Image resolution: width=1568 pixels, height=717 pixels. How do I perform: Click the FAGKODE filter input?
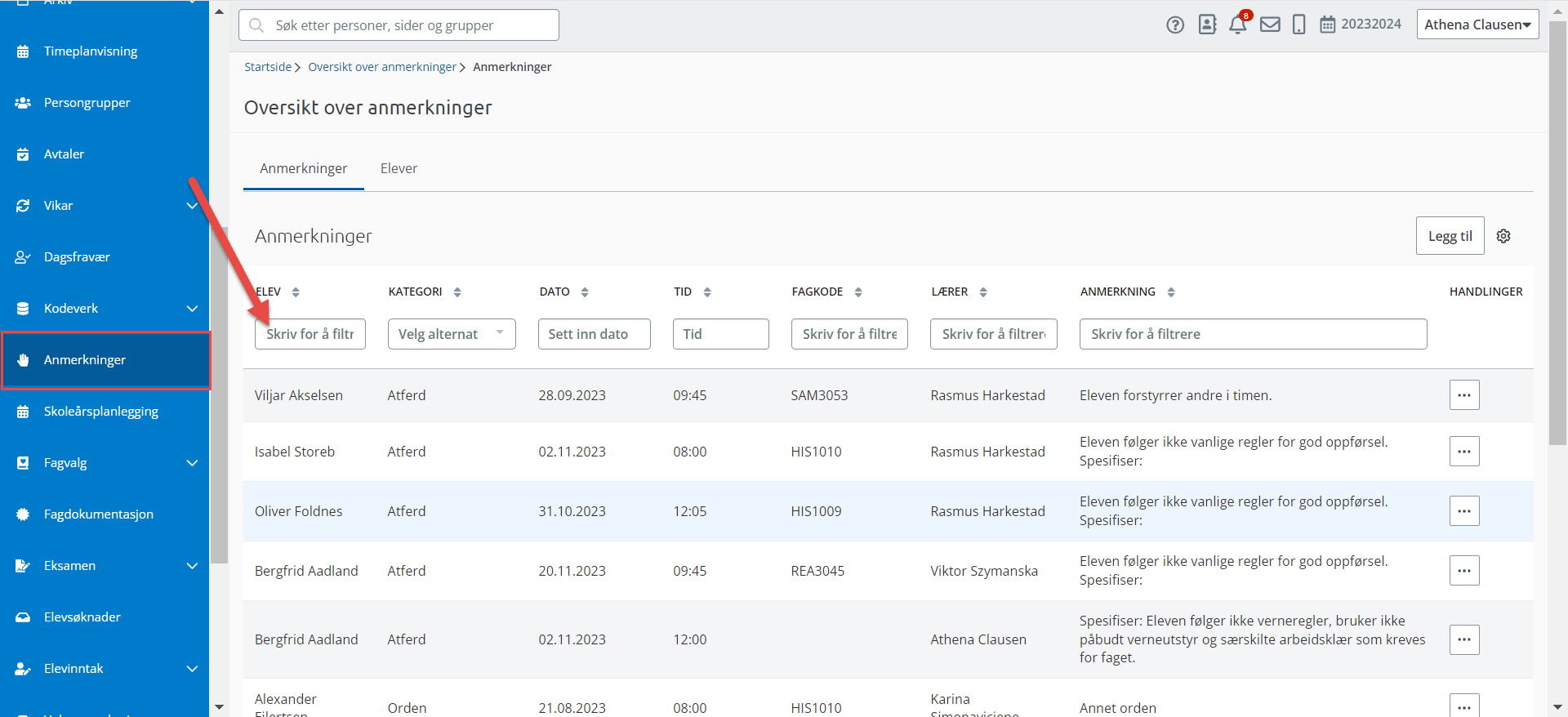[849, 334]
